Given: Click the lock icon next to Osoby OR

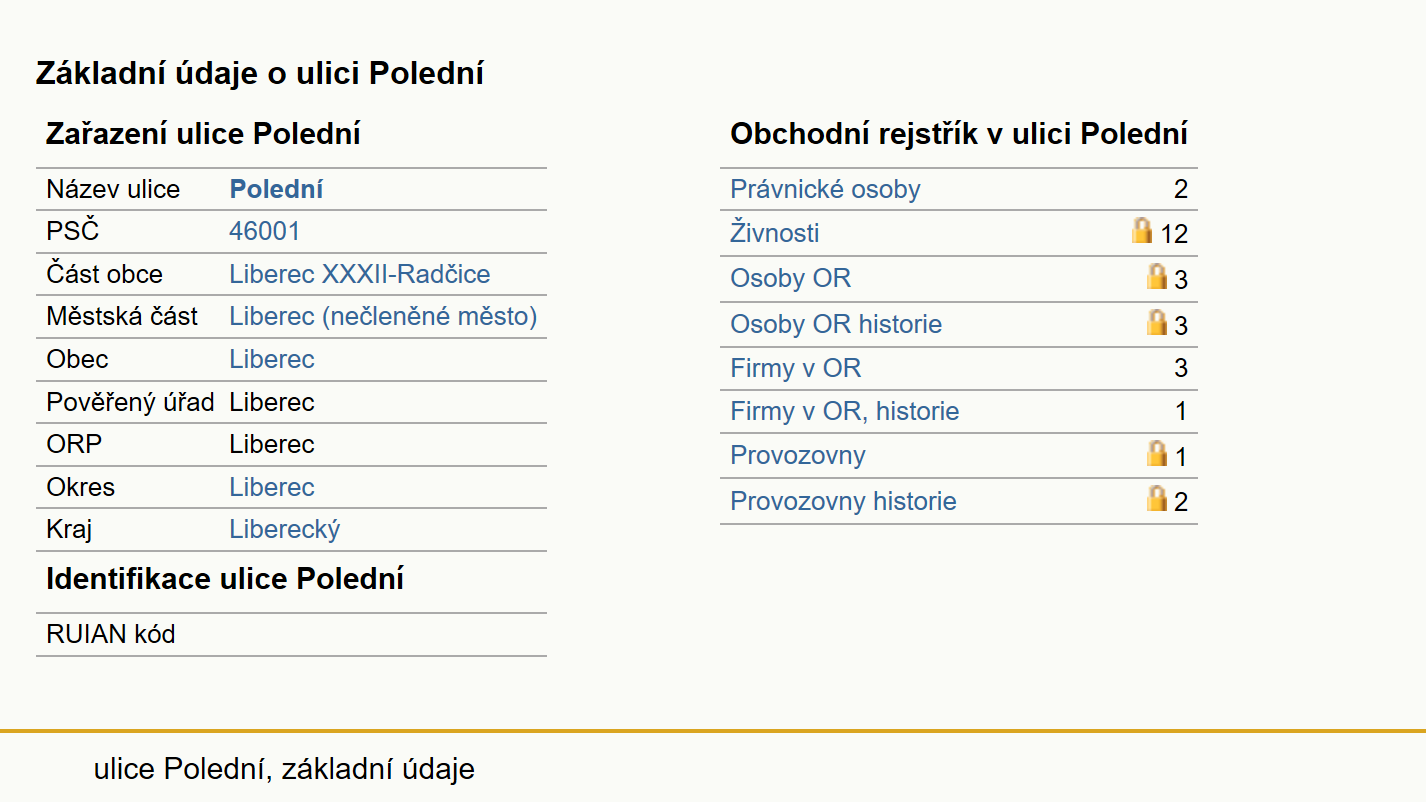Looking at the screenshot, I should pos(1157,276).
